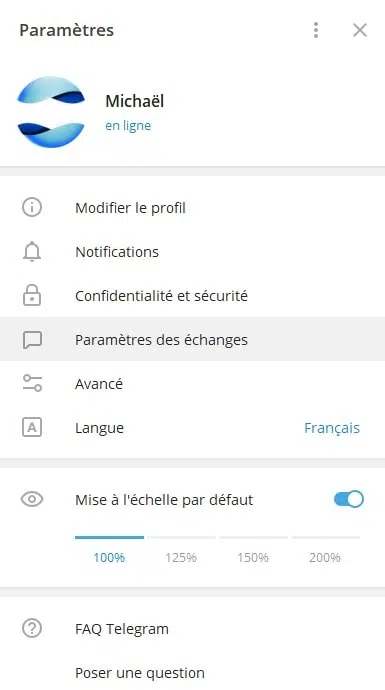Screen dimensions: 385x690
Task: Click the letter A Langue icon
Action: [x=32, y=427]
